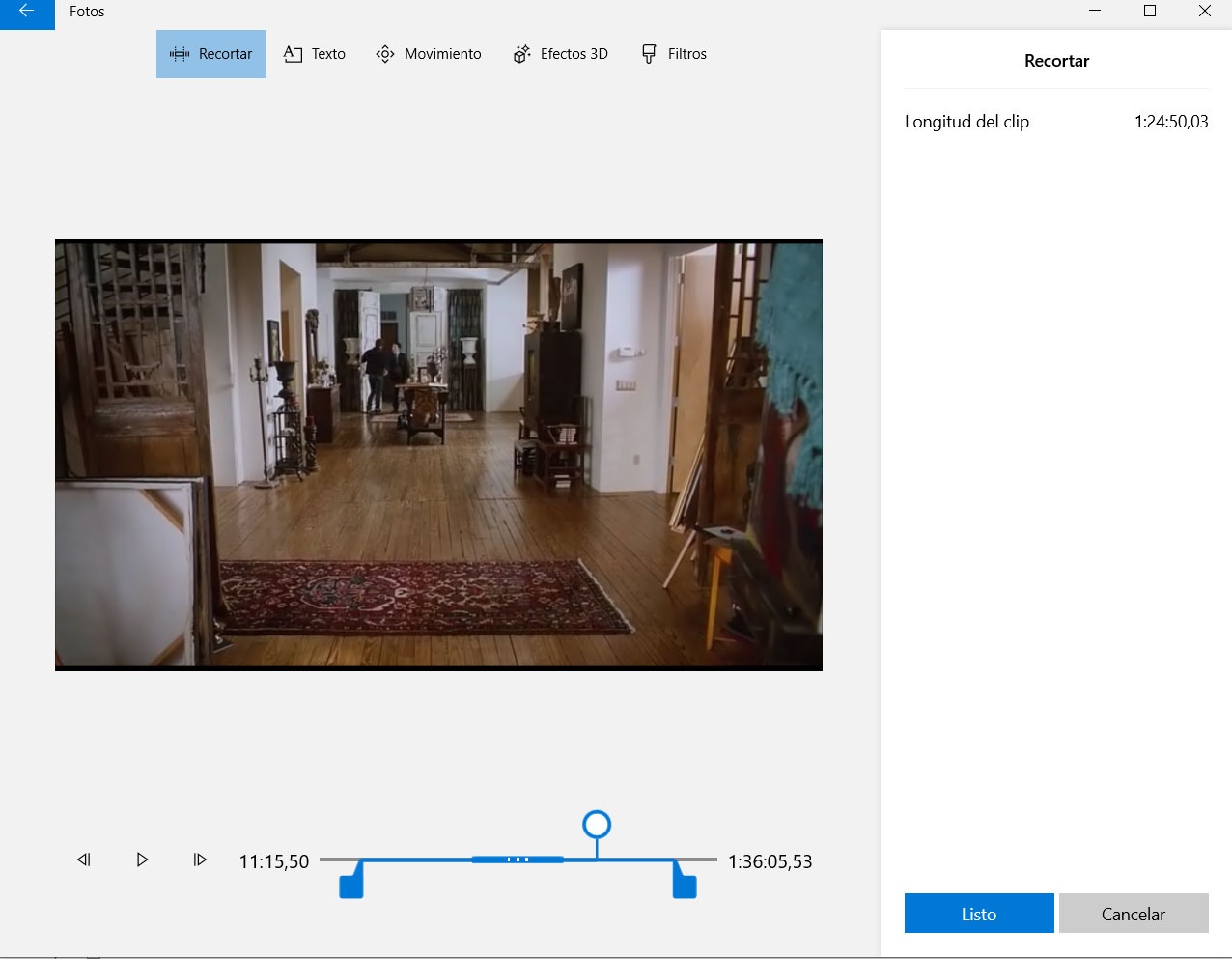This screenshot has height=959, width=1232.
Task: Click the 1:24:50,03 clip length value
Action: coord(1171,122)
